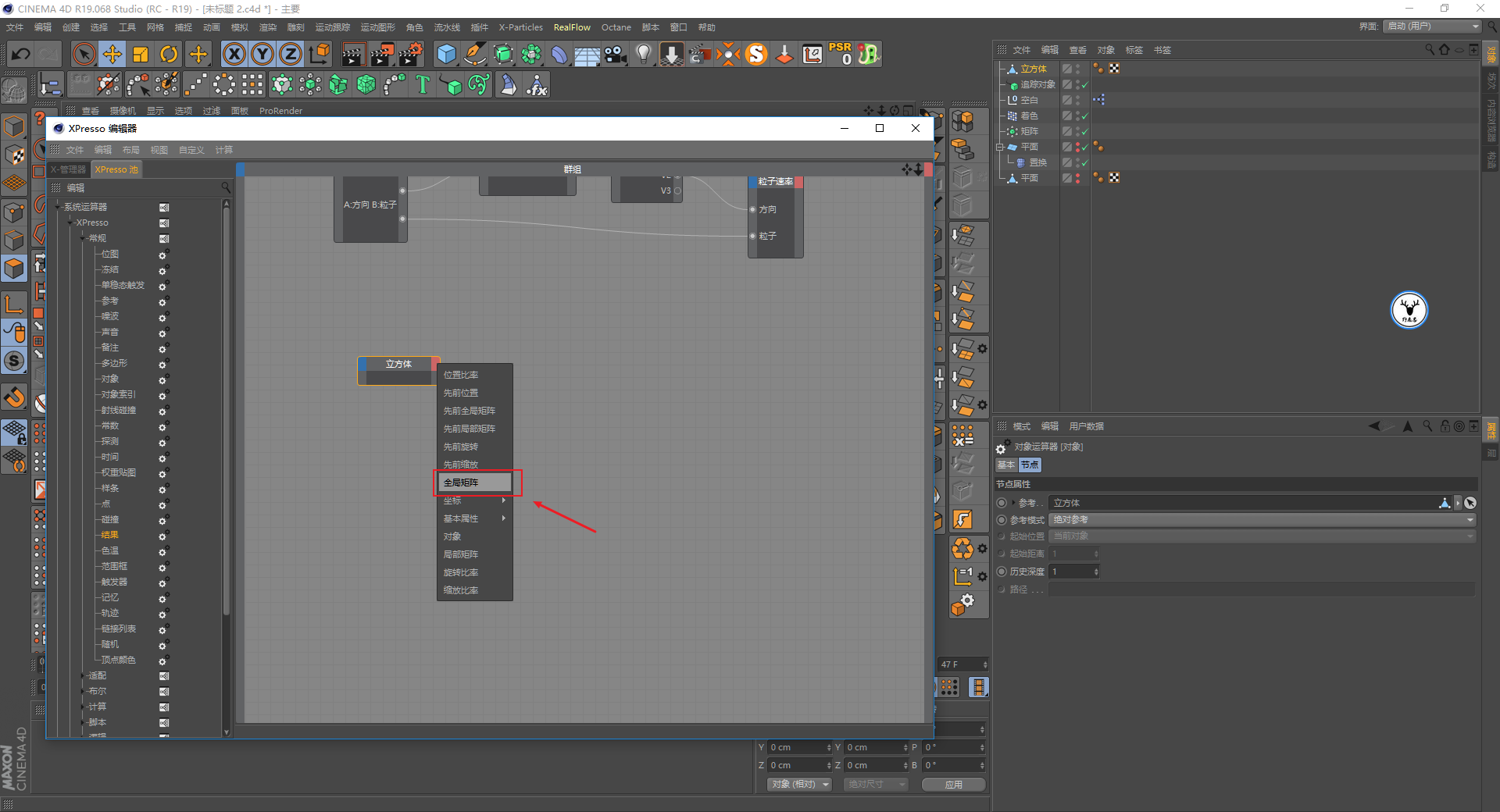Image resolution: width=1500 pixels, height=812 pixels.
Task: Activate the Scale tool
Action: pyautogui.click(x=141, y=54)
